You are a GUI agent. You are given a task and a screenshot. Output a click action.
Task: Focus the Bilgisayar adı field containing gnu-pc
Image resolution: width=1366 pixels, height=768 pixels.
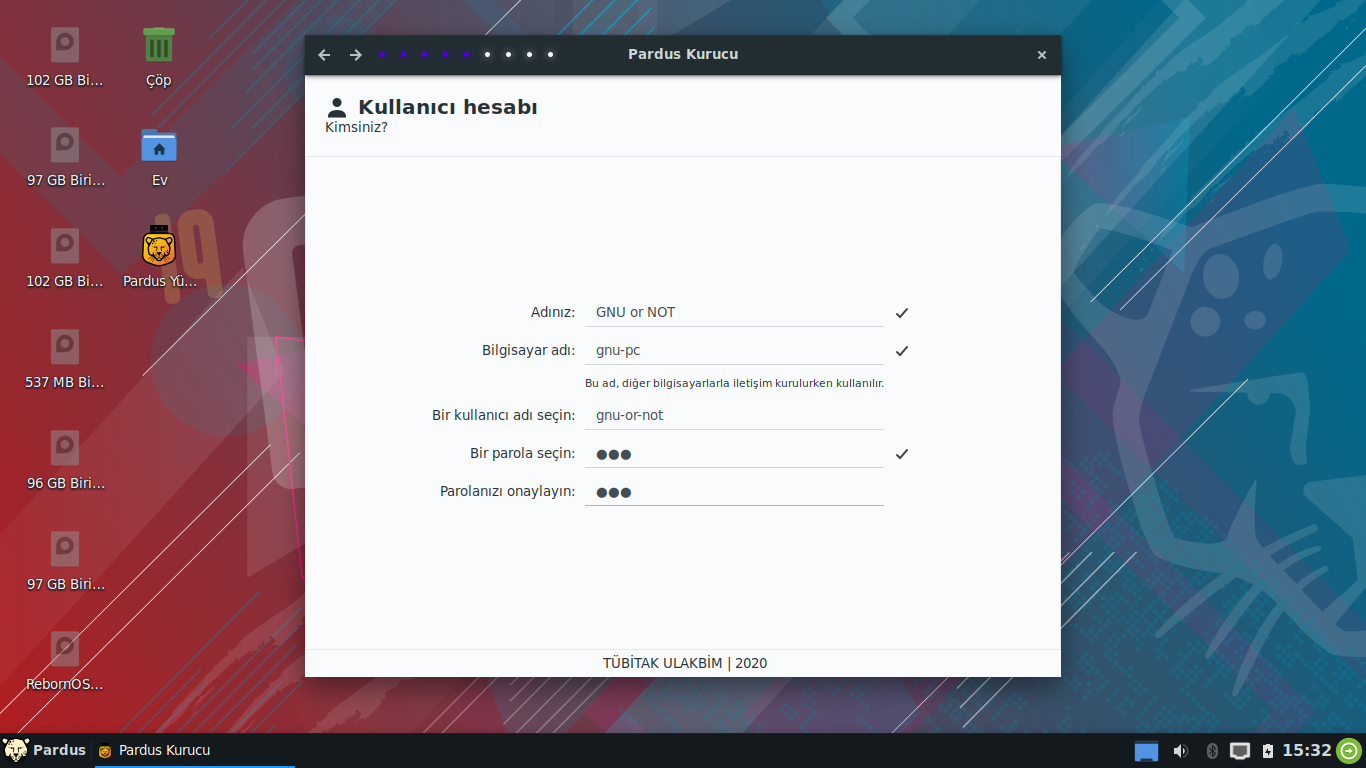(734, 351)
